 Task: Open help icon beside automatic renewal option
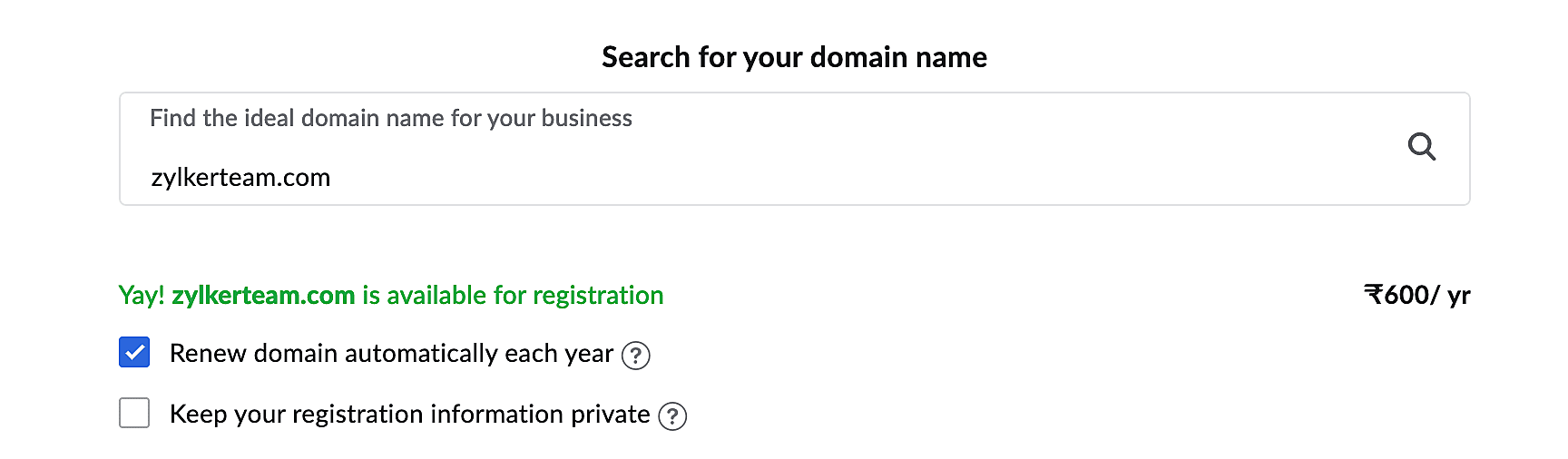point(635,356)
